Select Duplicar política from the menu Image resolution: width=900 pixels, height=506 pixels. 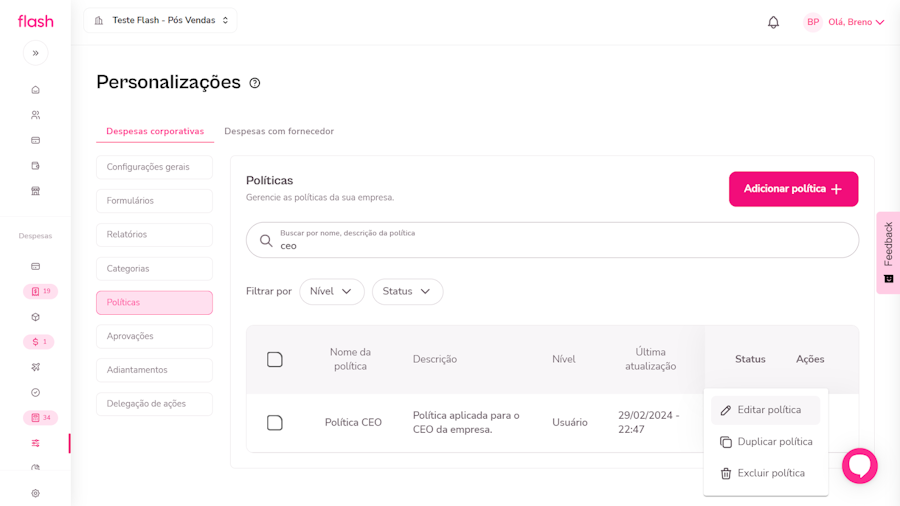[x=765, y=442]
